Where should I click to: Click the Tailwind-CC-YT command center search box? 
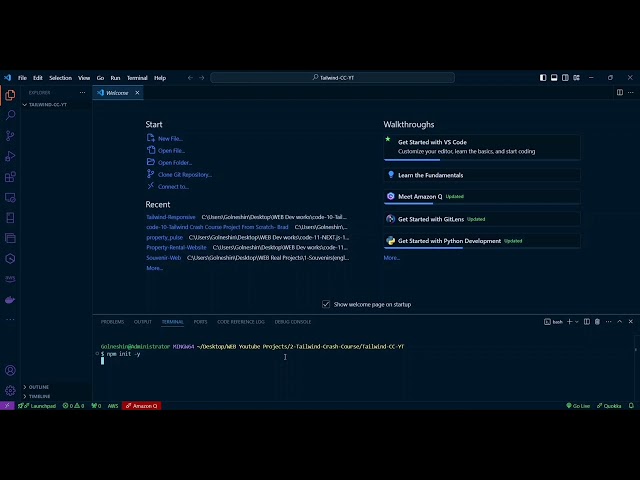pyautogui.click(x=332, y=77)
